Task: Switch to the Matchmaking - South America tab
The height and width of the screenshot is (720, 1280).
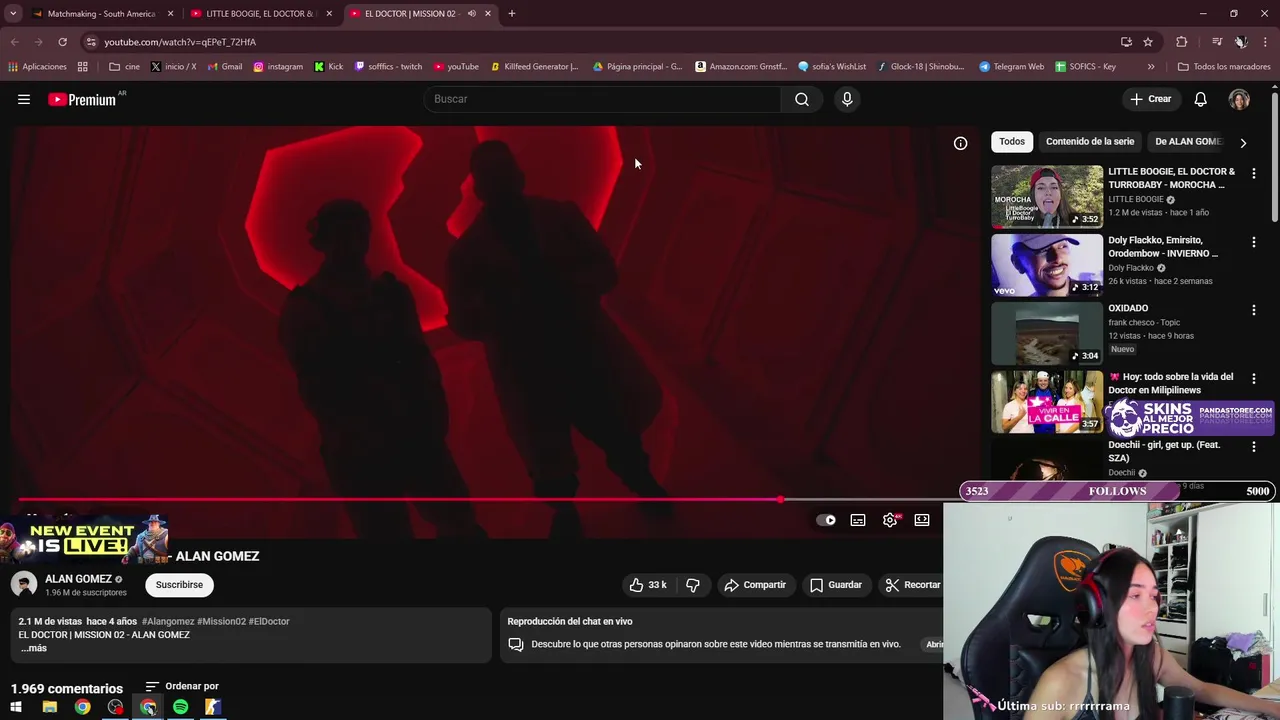Action: 103,14
